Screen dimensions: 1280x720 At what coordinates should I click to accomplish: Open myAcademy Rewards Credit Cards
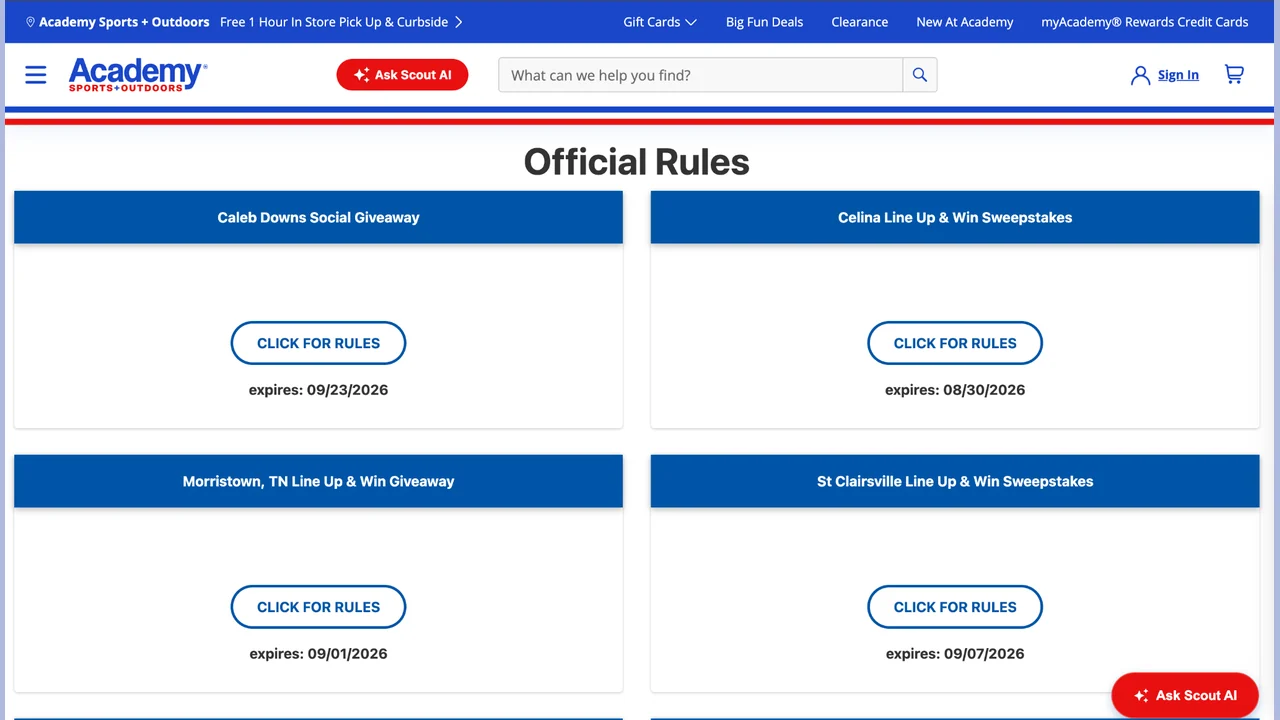(1145, 22)
